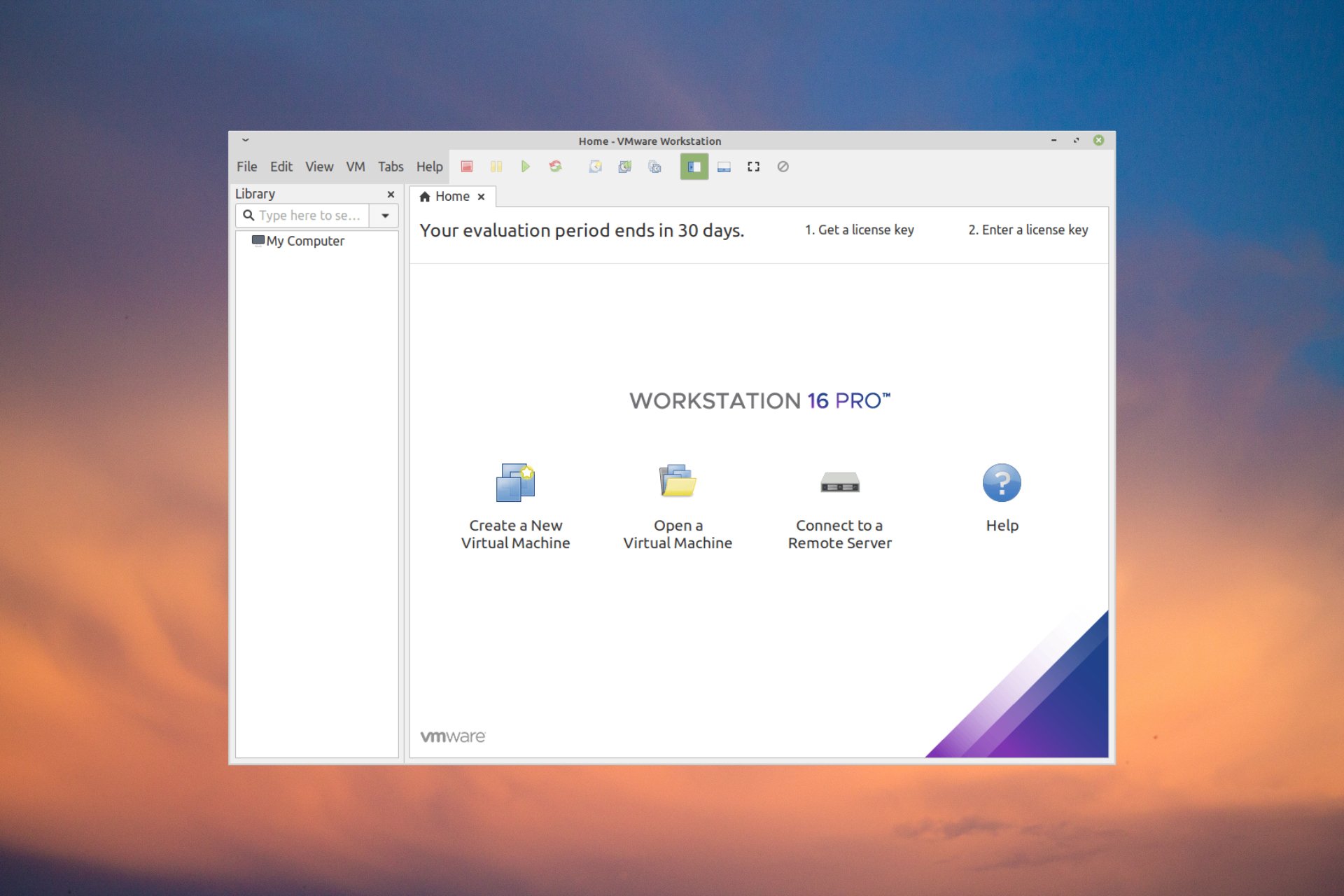
Task: Click Connect to a Remote Server icon
Action: (840, 483)
